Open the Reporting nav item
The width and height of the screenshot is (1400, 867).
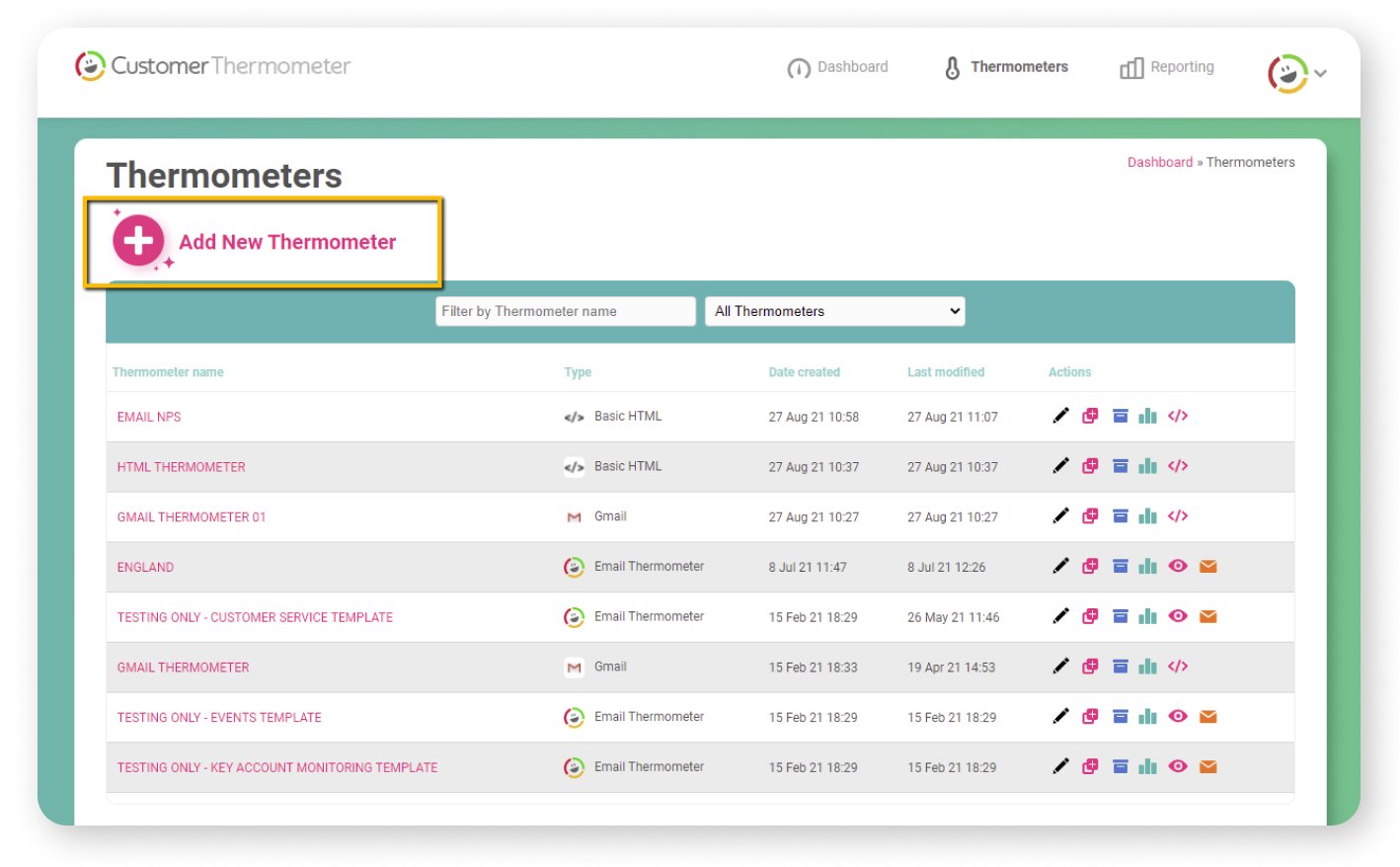tap(1167, 67)
